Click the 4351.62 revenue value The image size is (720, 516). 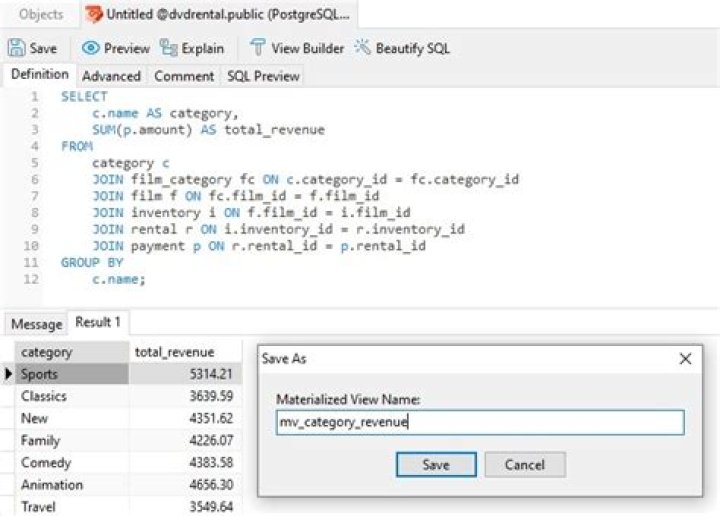pyautogui.click(x=211, y=418)
